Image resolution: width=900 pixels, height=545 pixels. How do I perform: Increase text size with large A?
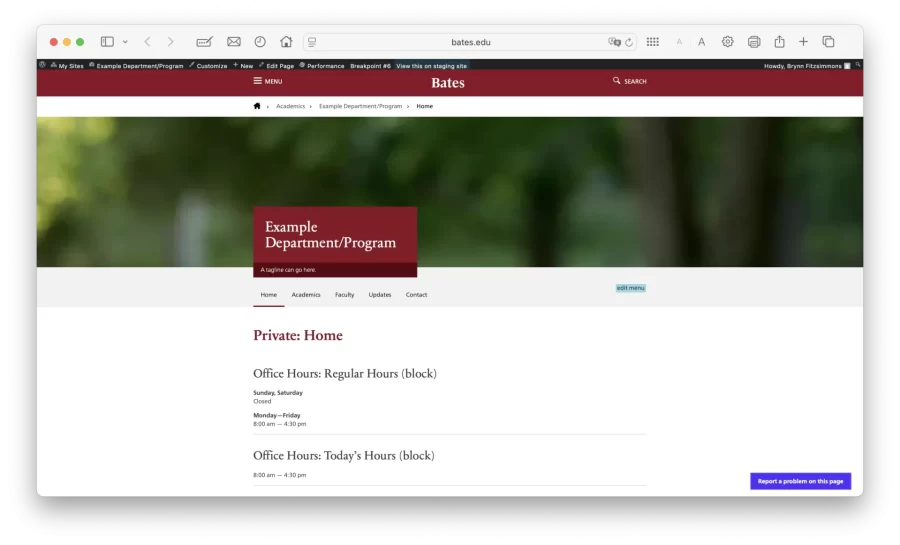click(x=701, y=42)
